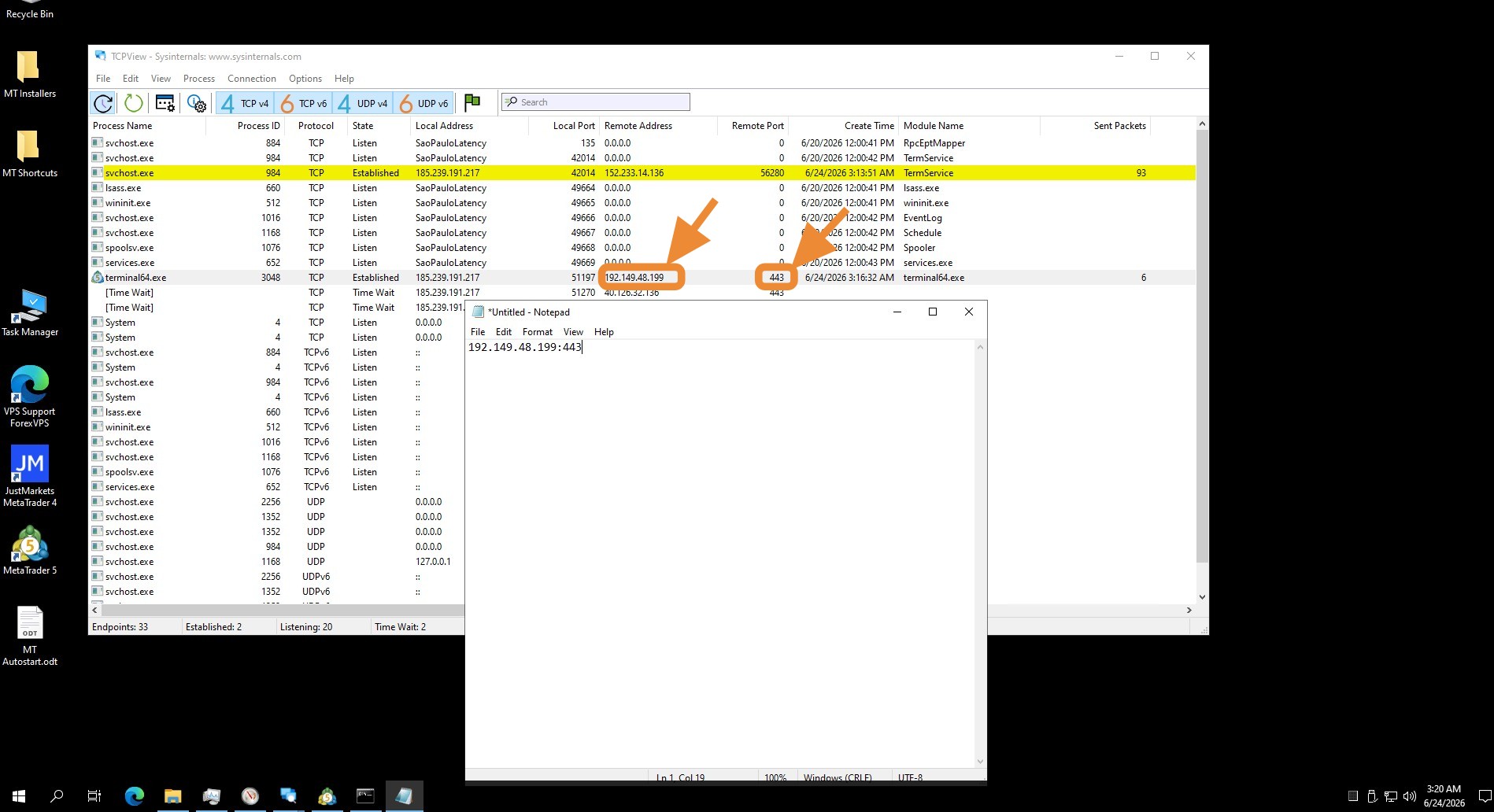Open JustMarkets MetaTrader 4 shortcut

point(29,476)
